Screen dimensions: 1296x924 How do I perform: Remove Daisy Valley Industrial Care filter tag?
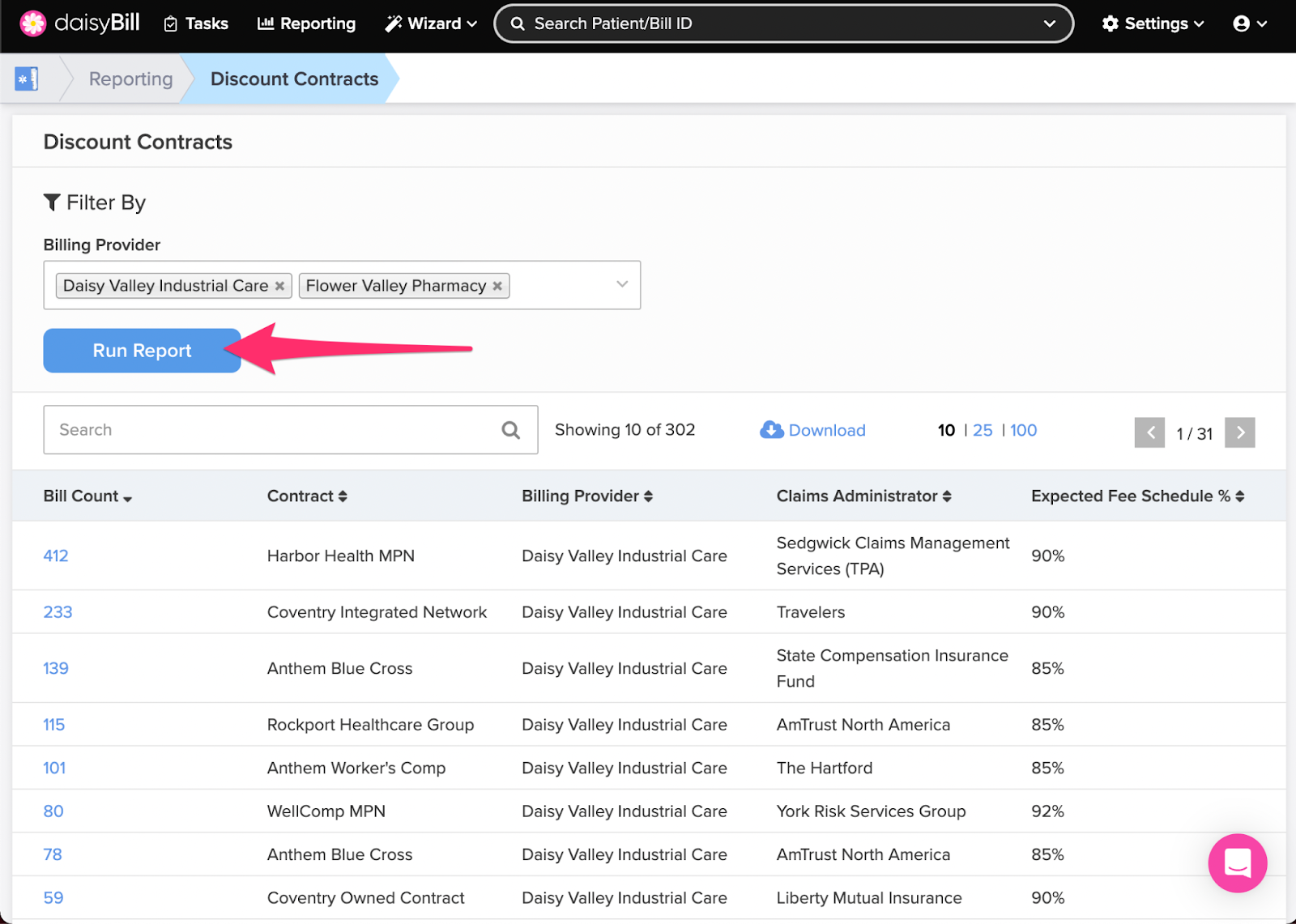279,286
